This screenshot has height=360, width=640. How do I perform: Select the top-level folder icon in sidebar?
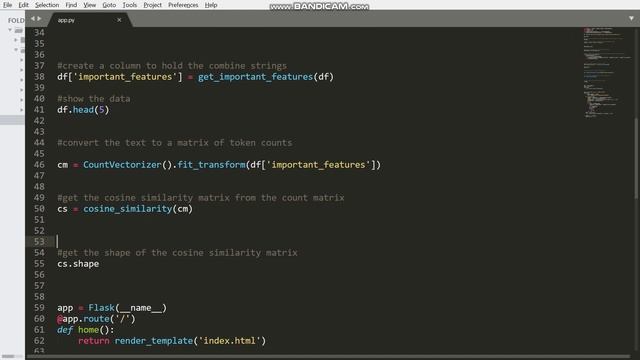click(19, 30)
